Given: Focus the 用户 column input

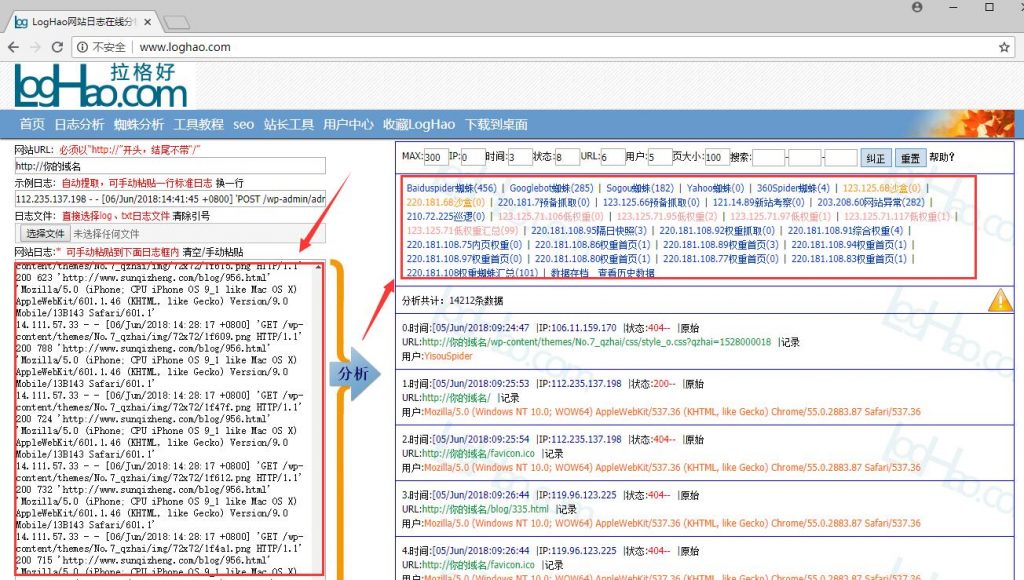Looking at the screenshot, I should pyautogui.click(x=660, y=157).
